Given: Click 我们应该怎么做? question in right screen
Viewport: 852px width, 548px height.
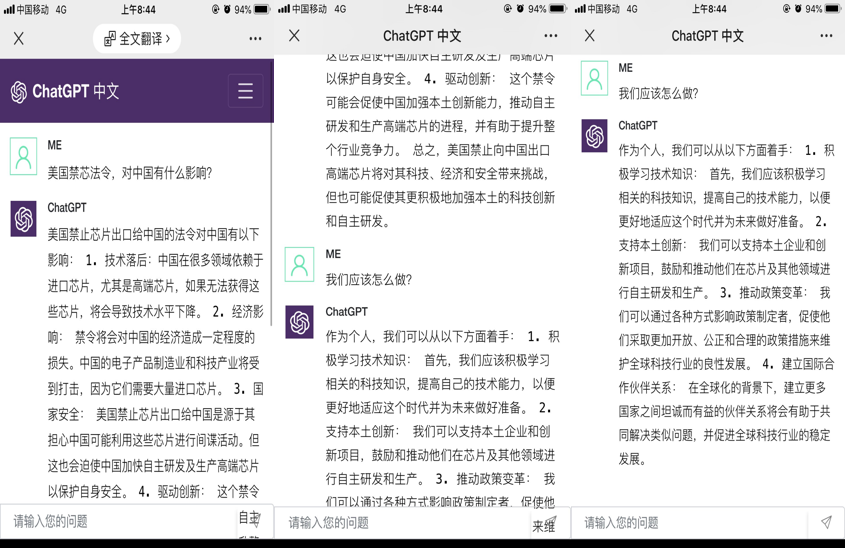Looking at the screenshot, I should [658, 93].
